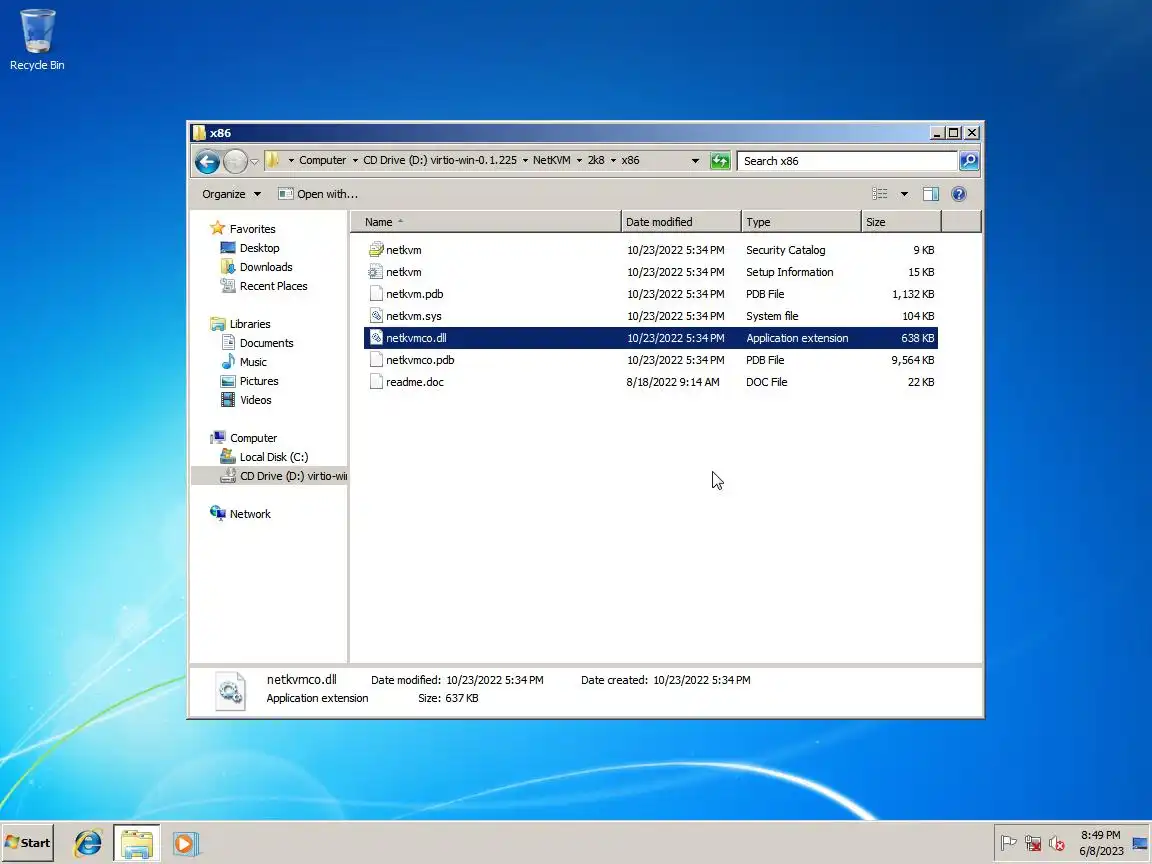1152x864 pixels.
Task: Click the netkvmco.dll file icon
Action: (376, 338)
